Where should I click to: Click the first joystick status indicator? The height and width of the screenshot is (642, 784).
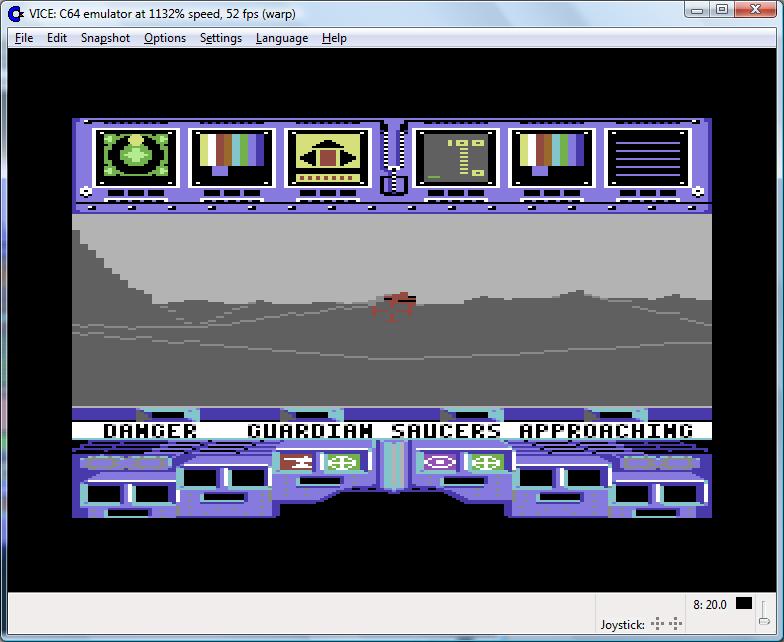pyautogui.click(x=658, y=624)
